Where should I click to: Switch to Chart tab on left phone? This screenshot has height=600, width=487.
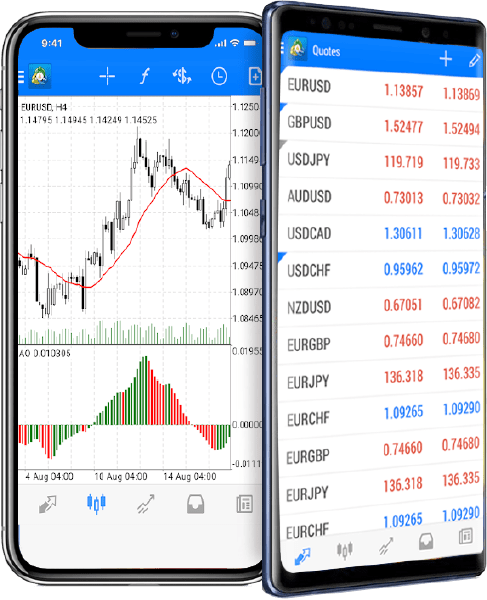click(x=96, y=504)
